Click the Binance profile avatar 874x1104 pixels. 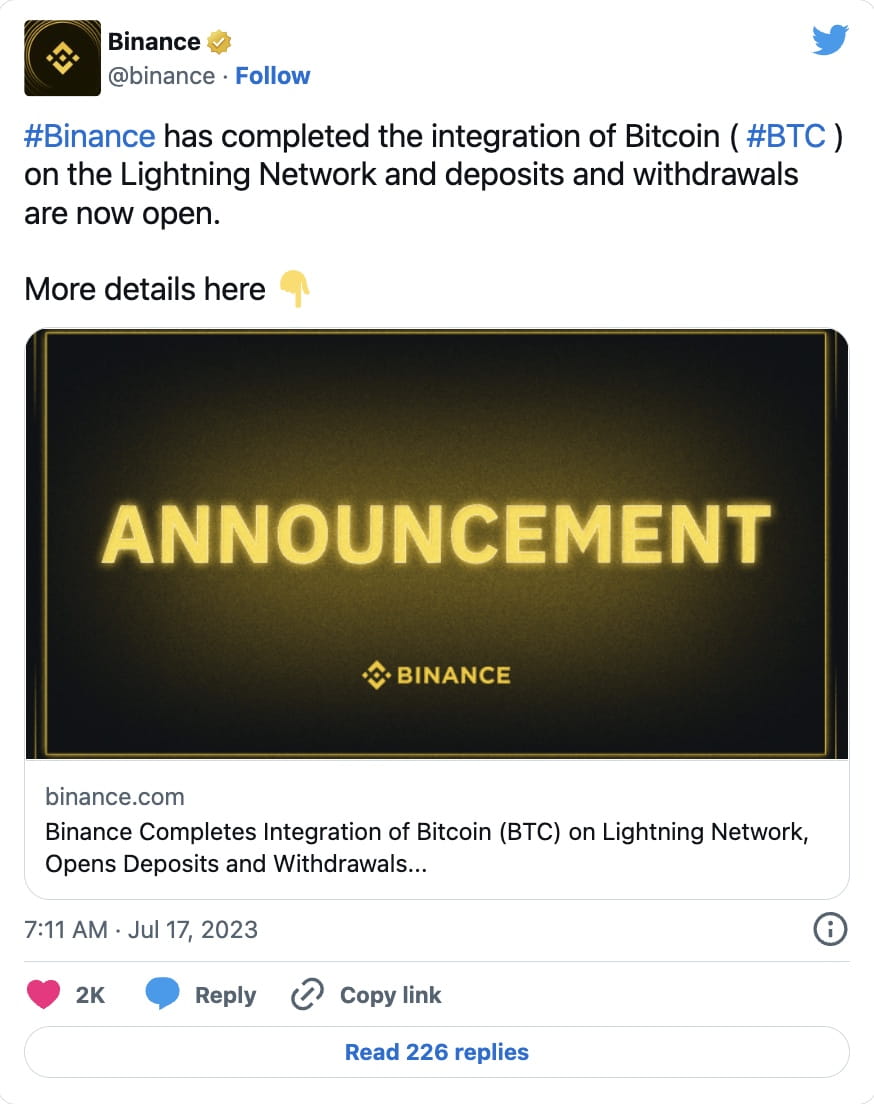(62, 57)
